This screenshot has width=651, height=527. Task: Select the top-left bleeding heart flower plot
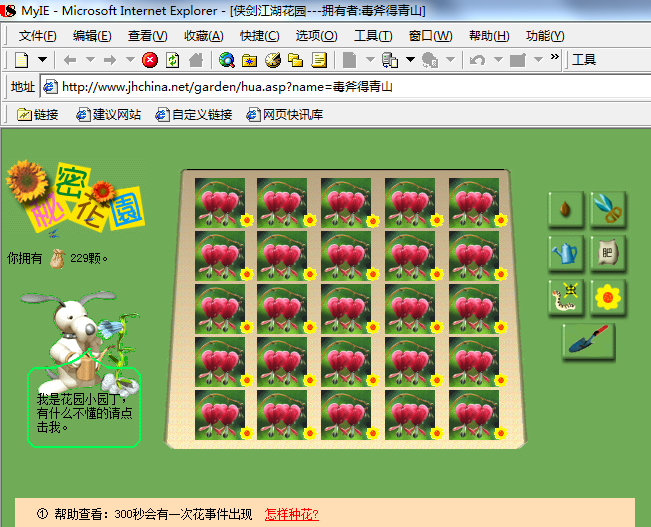(x=220, y=203)
